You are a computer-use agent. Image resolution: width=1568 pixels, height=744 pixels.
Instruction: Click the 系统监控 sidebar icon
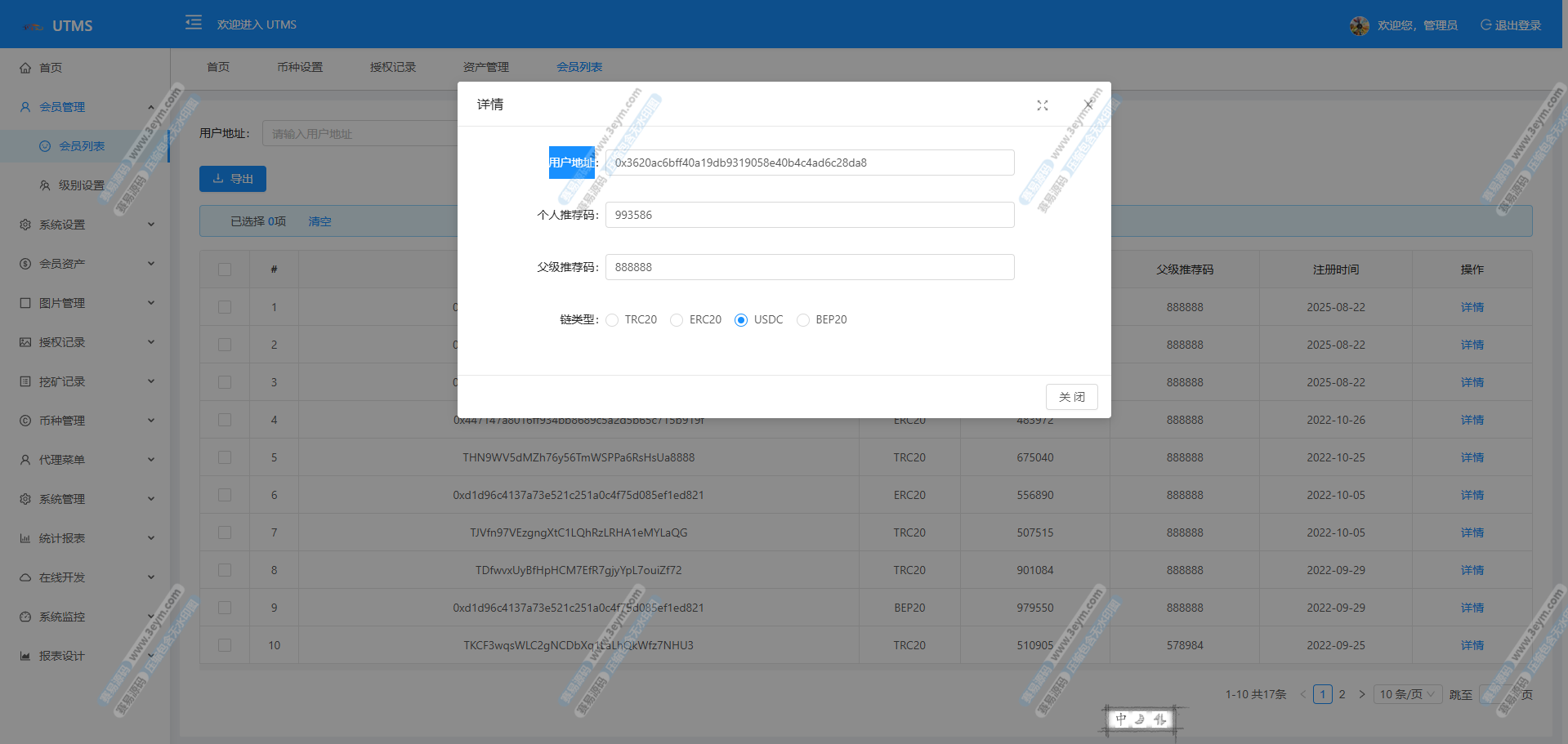25,617
